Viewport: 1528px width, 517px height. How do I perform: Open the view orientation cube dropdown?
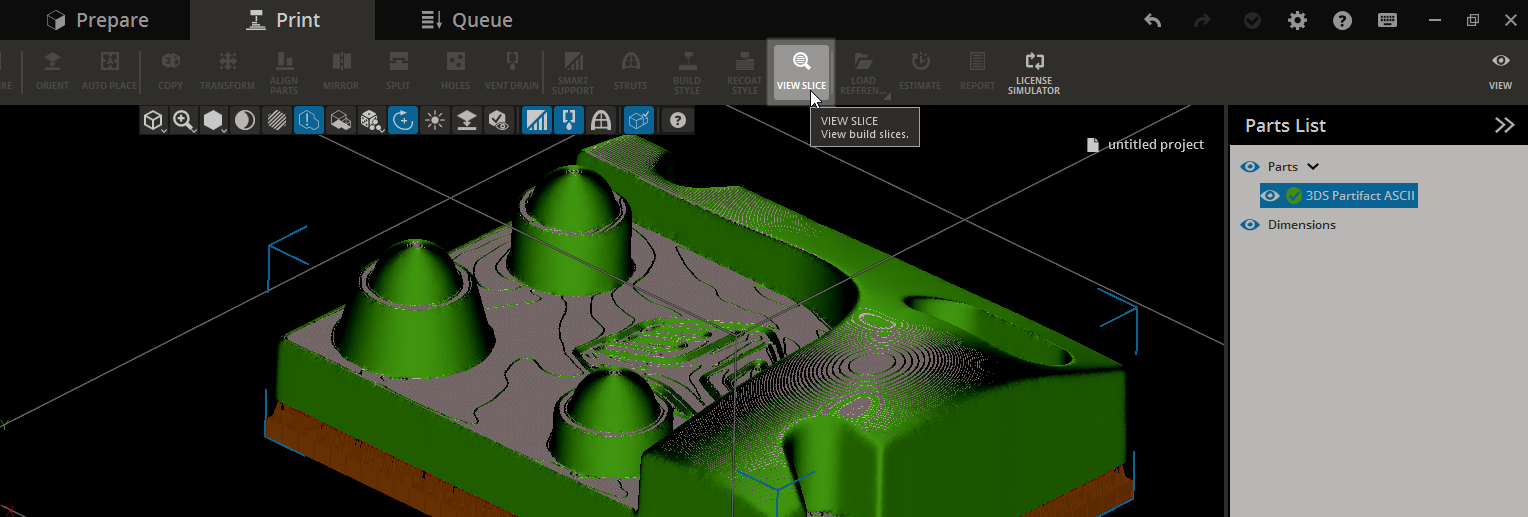(x=154, y=121)
